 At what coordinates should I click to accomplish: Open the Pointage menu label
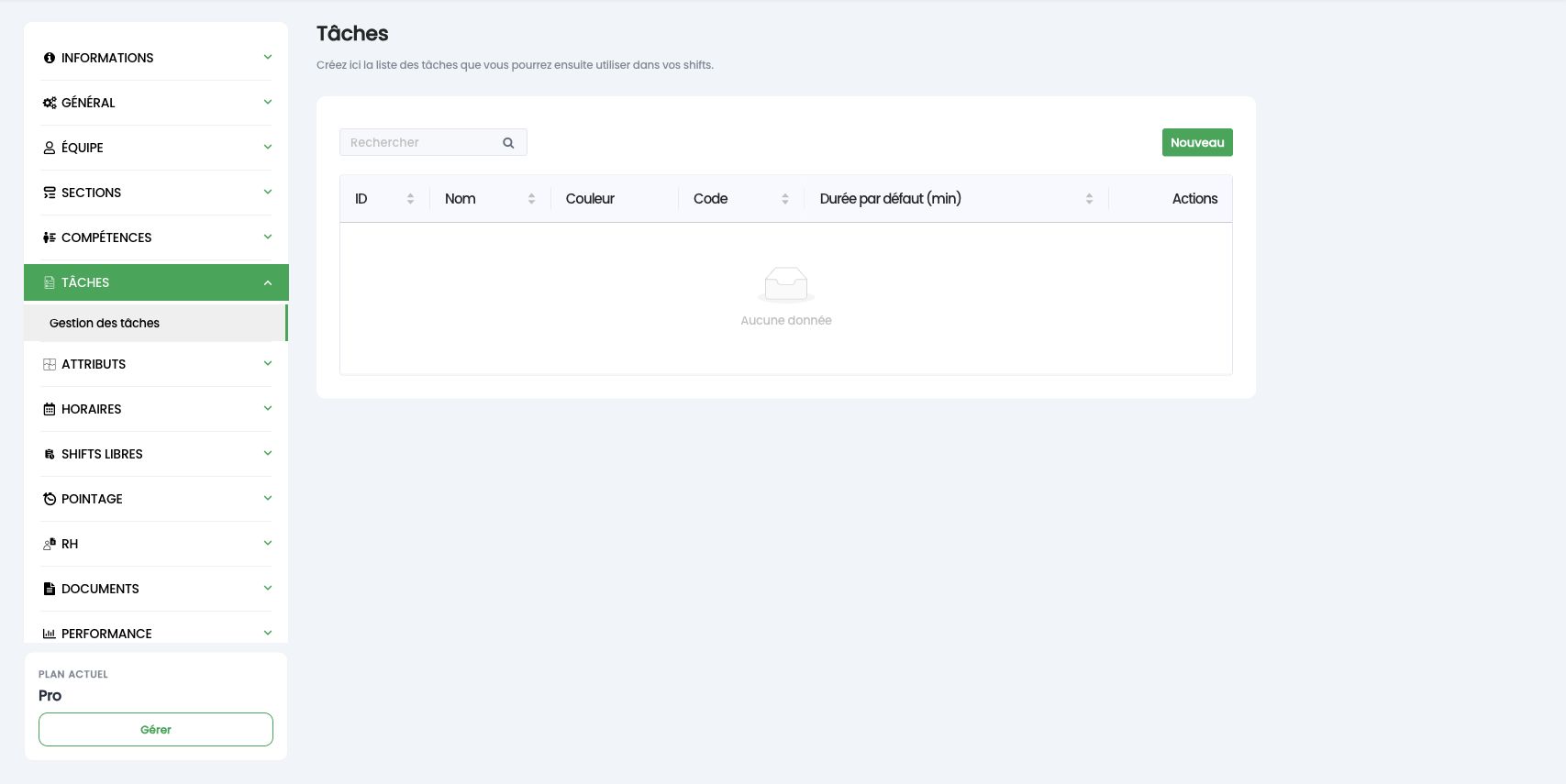tap(92, 499)
